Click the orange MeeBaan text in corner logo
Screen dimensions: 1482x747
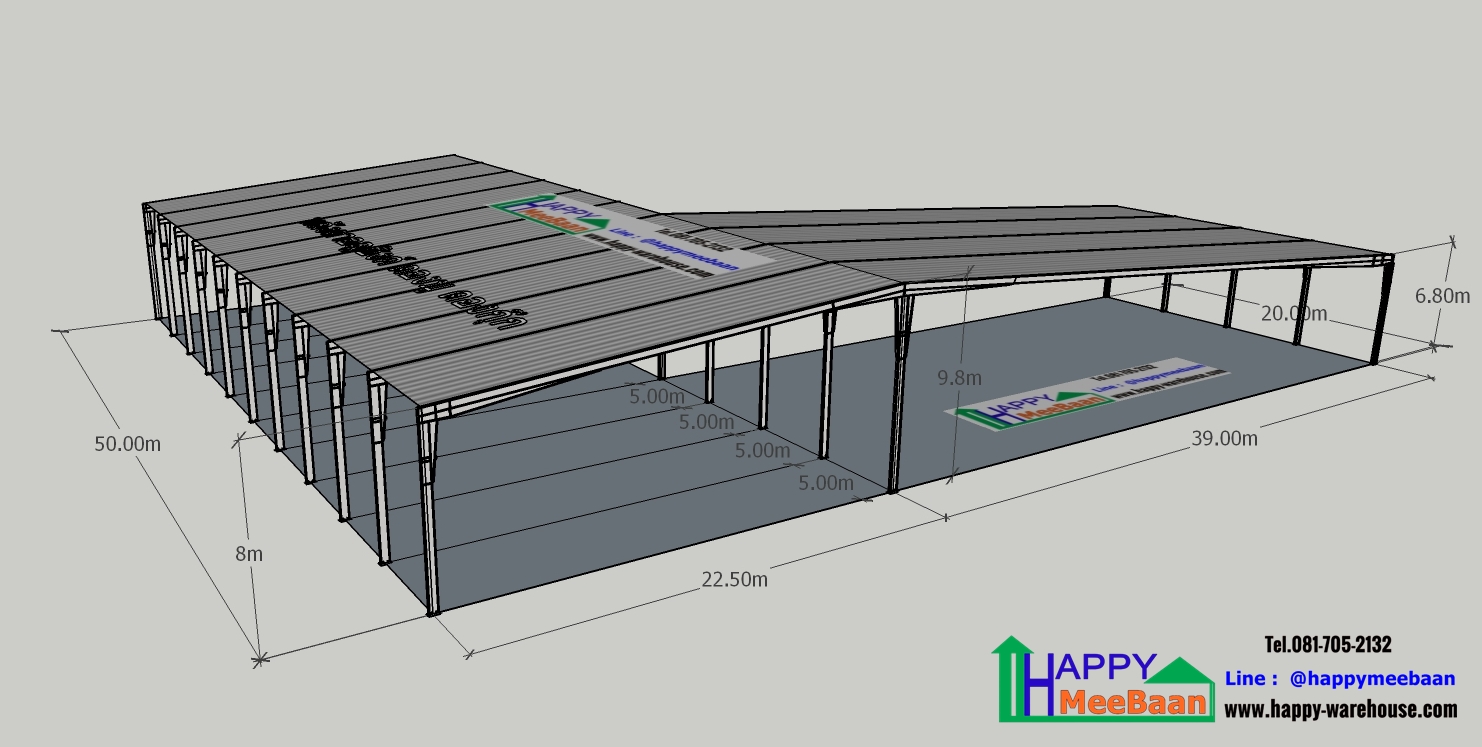pyautogui.click(x=1136, y=701)
